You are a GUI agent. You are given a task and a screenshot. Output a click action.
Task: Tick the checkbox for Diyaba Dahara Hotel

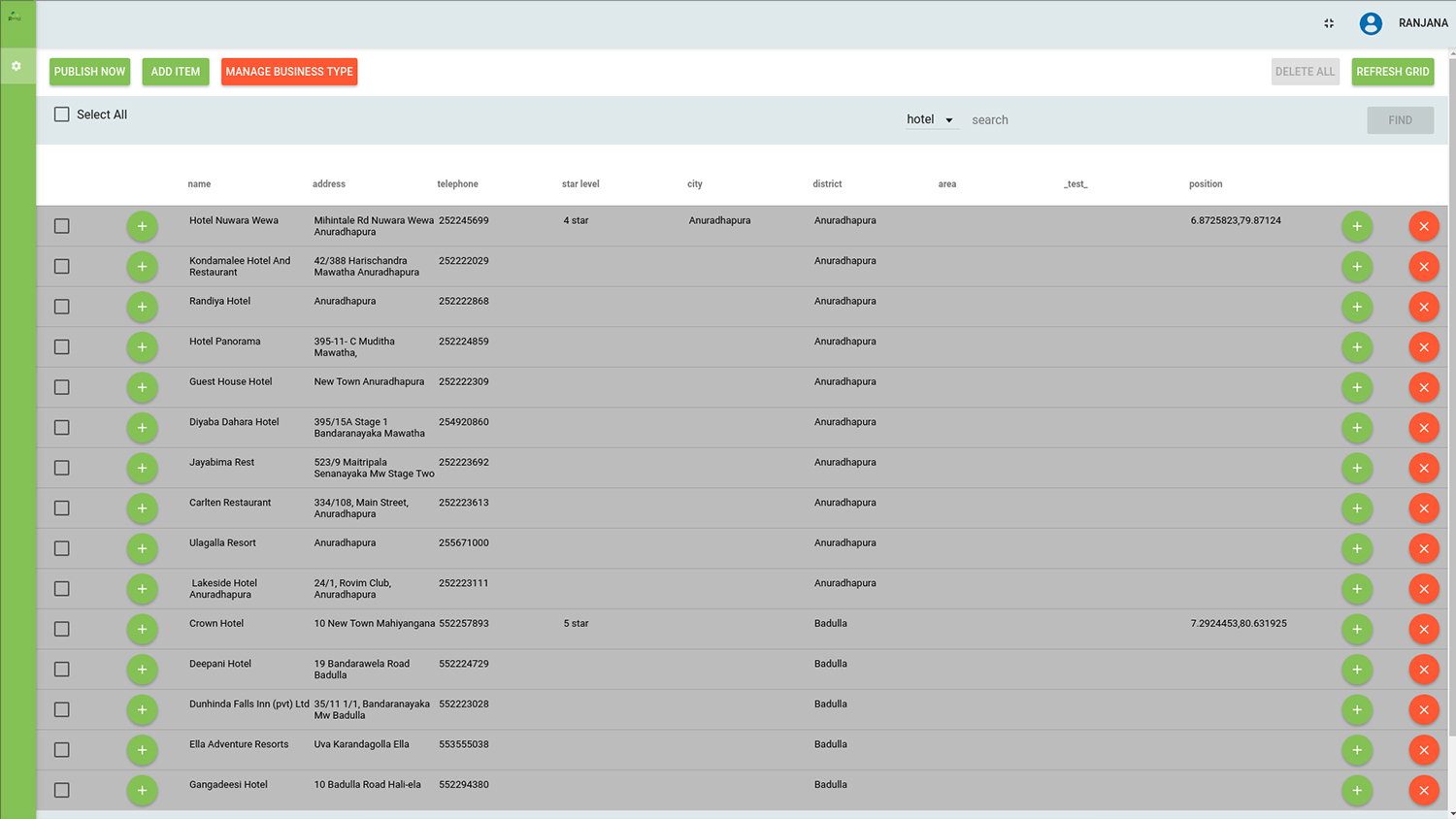pos(62,428)
